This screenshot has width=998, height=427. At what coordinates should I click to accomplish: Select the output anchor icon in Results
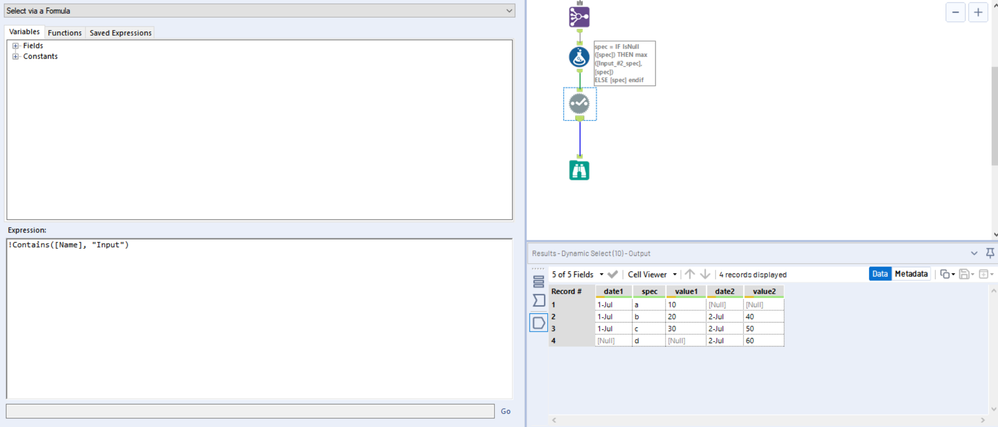pyautogui.click(x=538, y=323)
